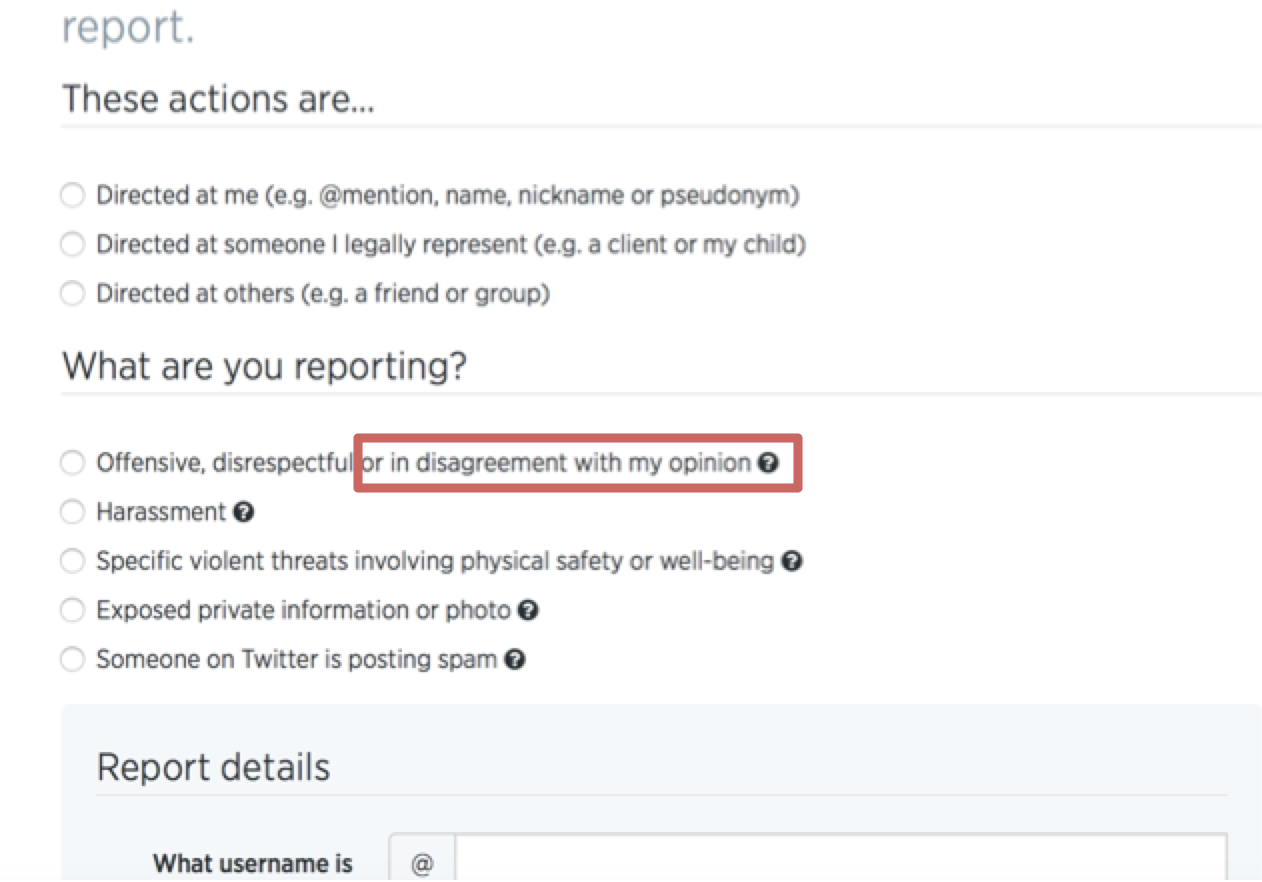Image resolution: width=1262 pixels, height=882 pixels.
Task: Click the @ prefix on username field
Action: click(422, 864)
